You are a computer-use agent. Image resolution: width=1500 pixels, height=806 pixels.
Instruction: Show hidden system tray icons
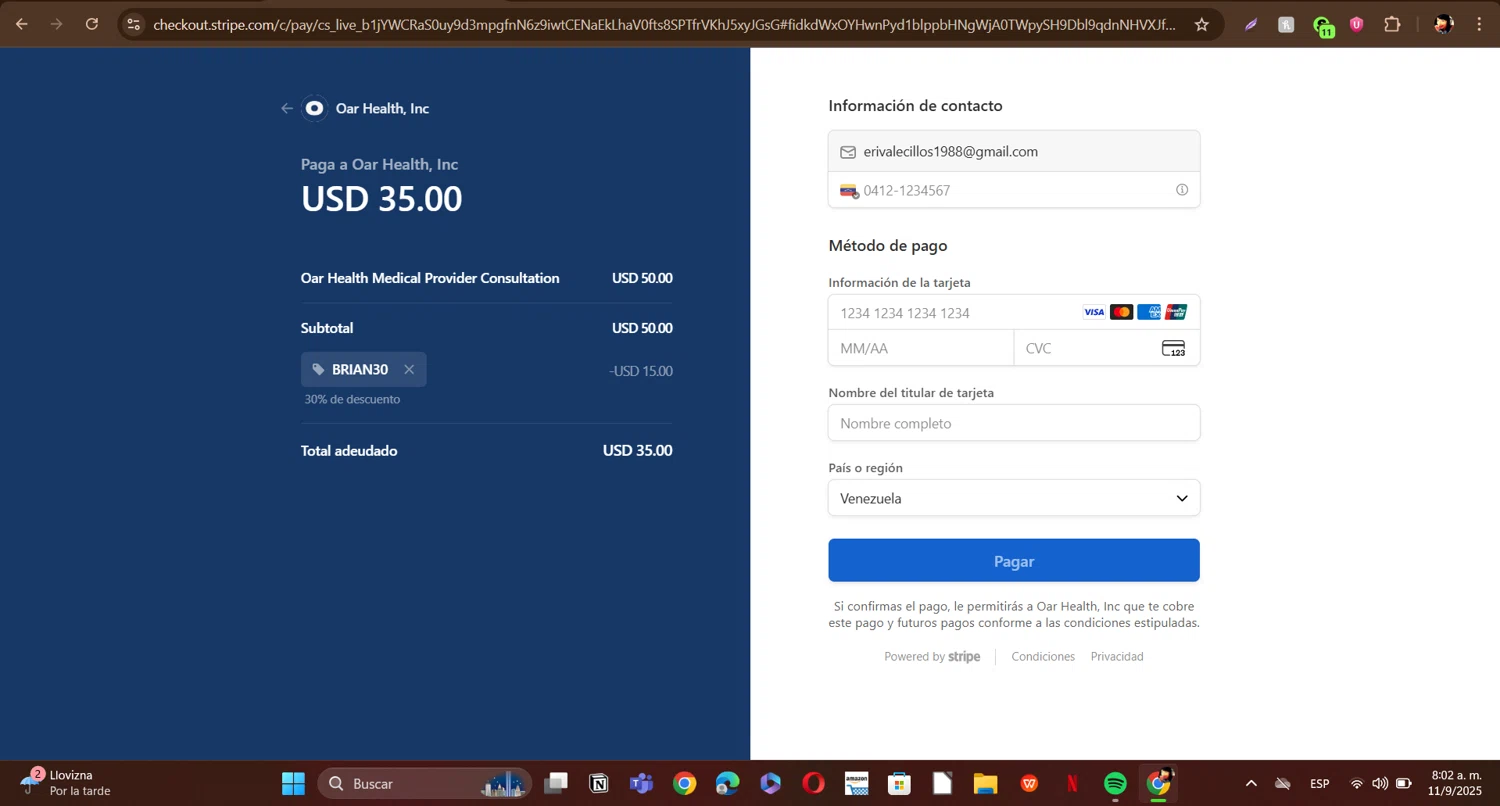coord(1251,783)
